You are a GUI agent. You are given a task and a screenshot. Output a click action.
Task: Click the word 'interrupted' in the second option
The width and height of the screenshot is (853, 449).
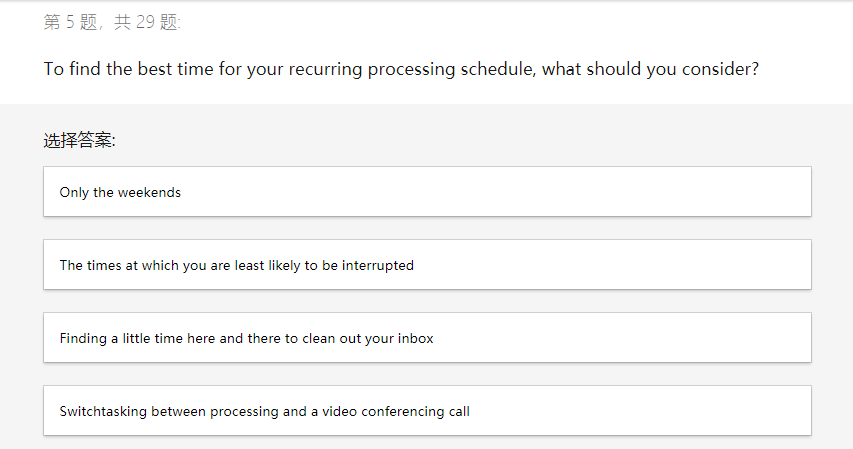pyautogui.click(x=377, y=265)
